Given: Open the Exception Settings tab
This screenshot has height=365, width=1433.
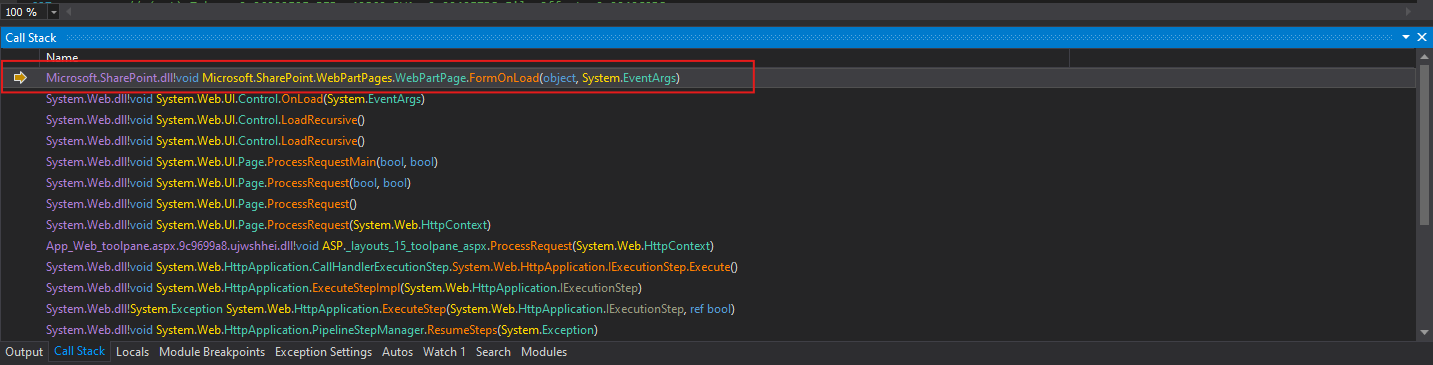Looking at the screenshot, I should pos(323,352).
